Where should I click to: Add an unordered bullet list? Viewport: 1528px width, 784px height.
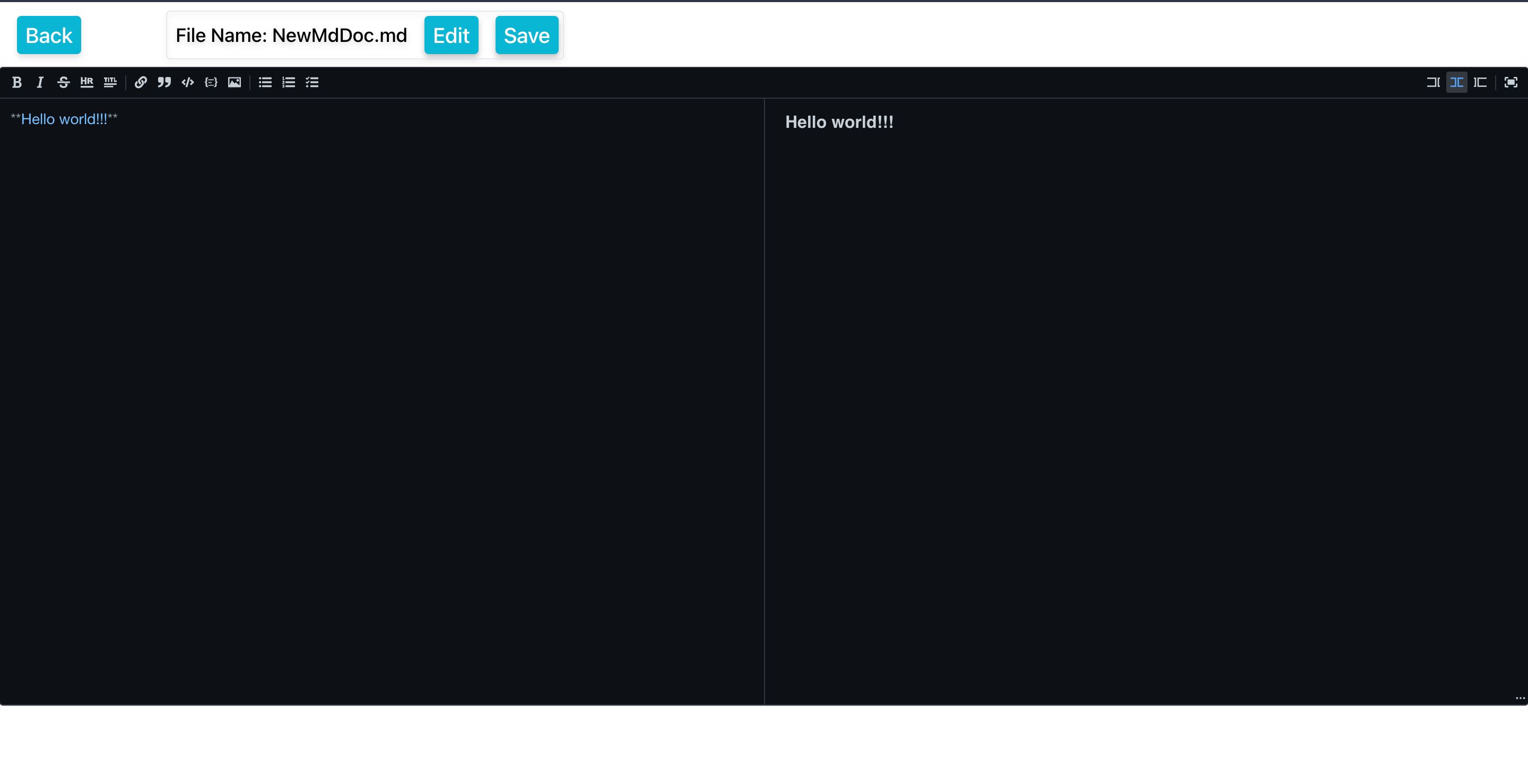(265, 82)
